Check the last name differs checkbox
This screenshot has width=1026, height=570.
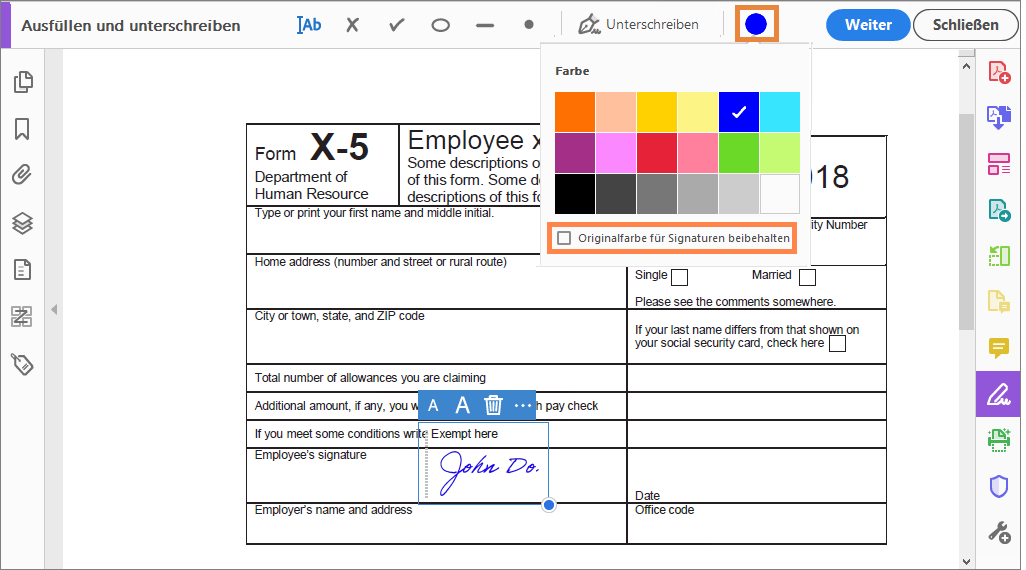(837, 344)
